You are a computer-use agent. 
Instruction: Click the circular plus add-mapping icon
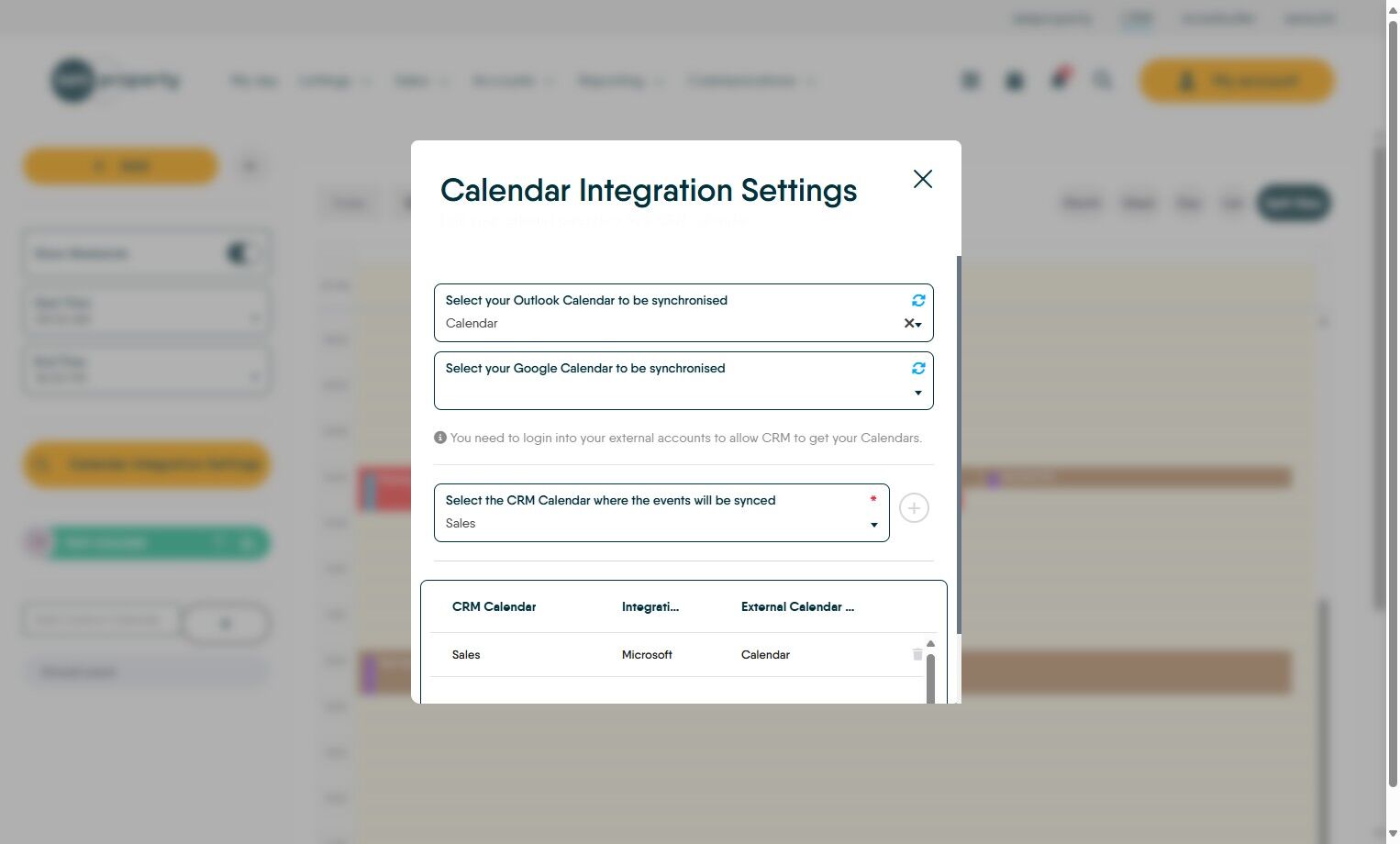pyautogui.click(x=914, y=508)
